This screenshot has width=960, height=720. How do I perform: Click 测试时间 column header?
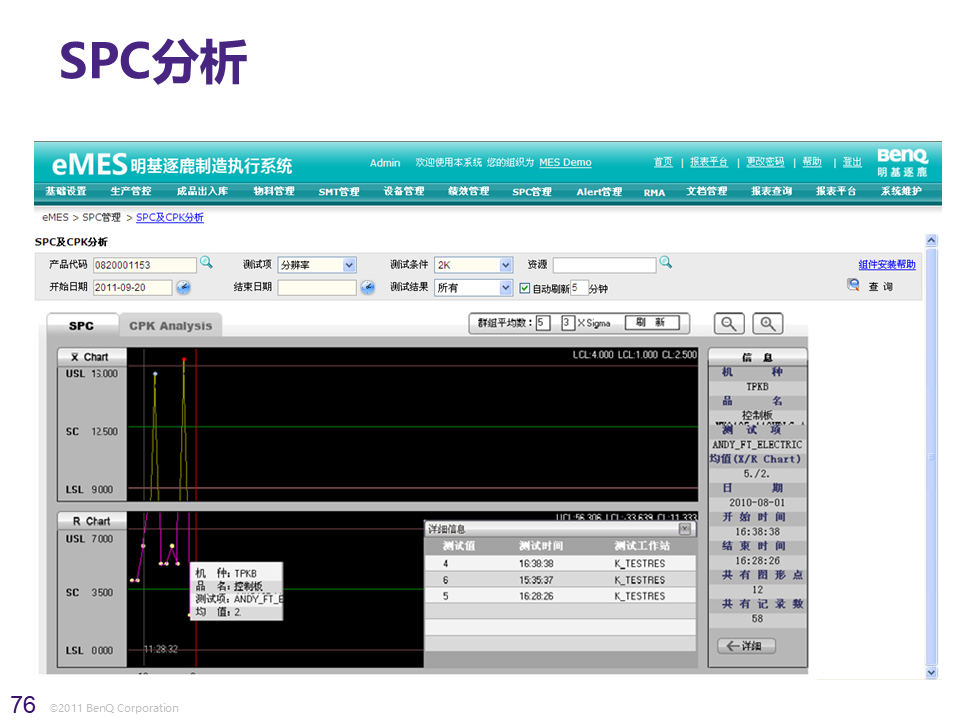541,546
